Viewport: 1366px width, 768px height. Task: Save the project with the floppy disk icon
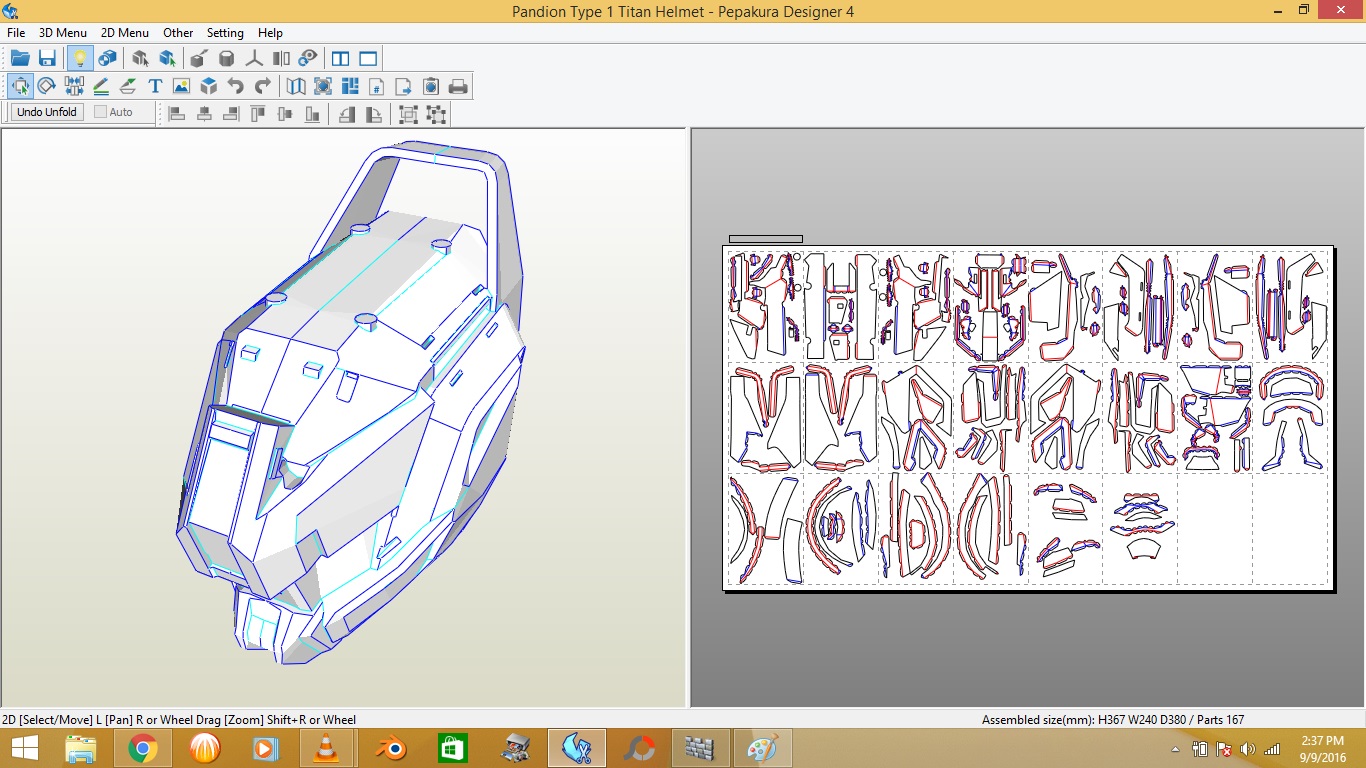(47, 58)
